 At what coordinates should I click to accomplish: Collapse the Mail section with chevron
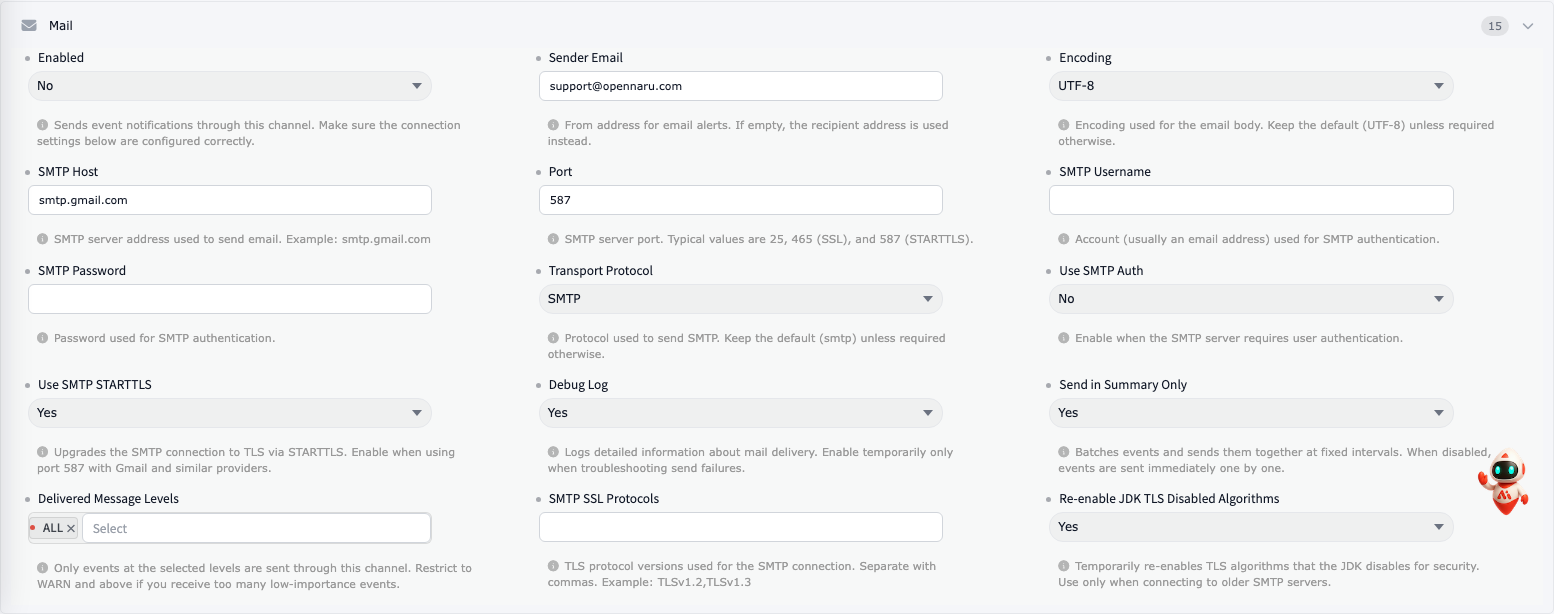tap(1528, 26)
